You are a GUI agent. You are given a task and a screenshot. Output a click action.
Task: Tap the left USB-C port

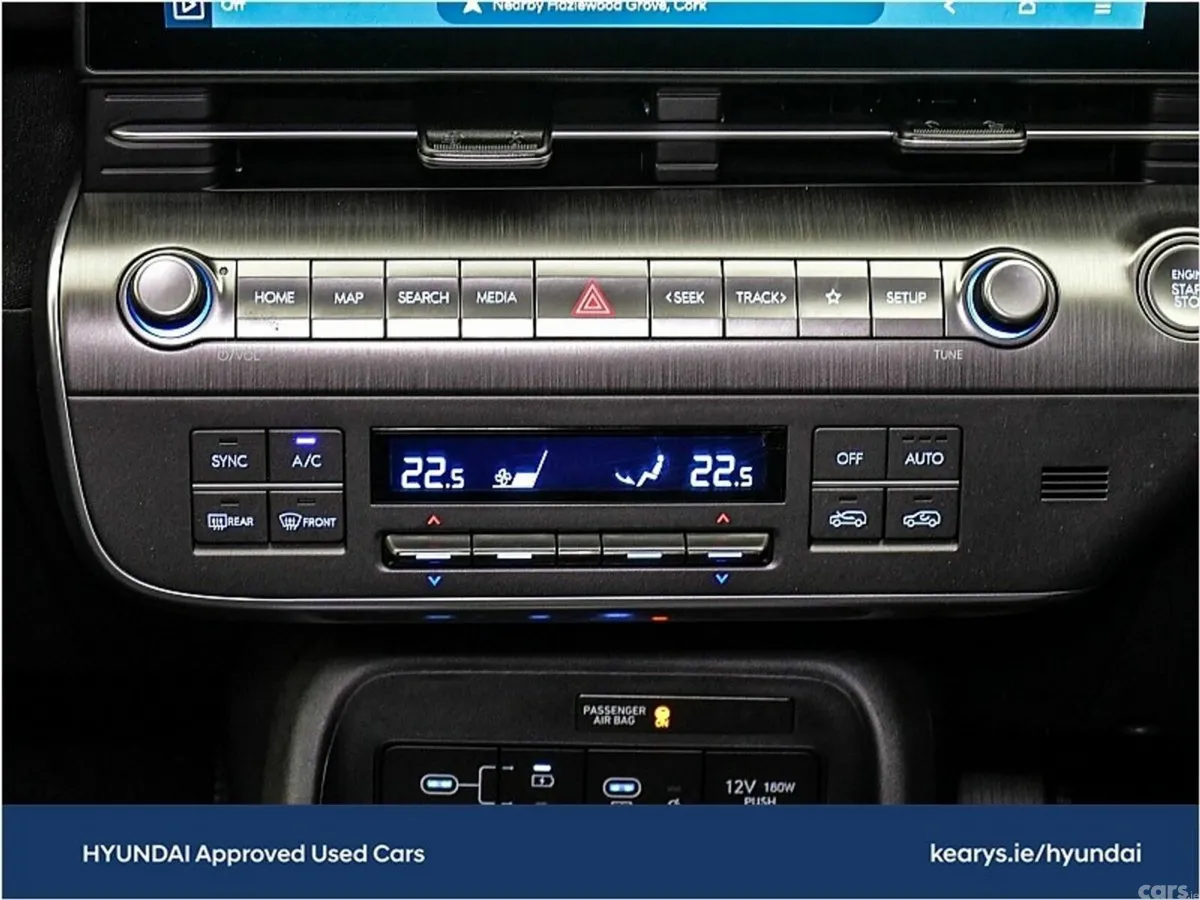coord(438,783)
